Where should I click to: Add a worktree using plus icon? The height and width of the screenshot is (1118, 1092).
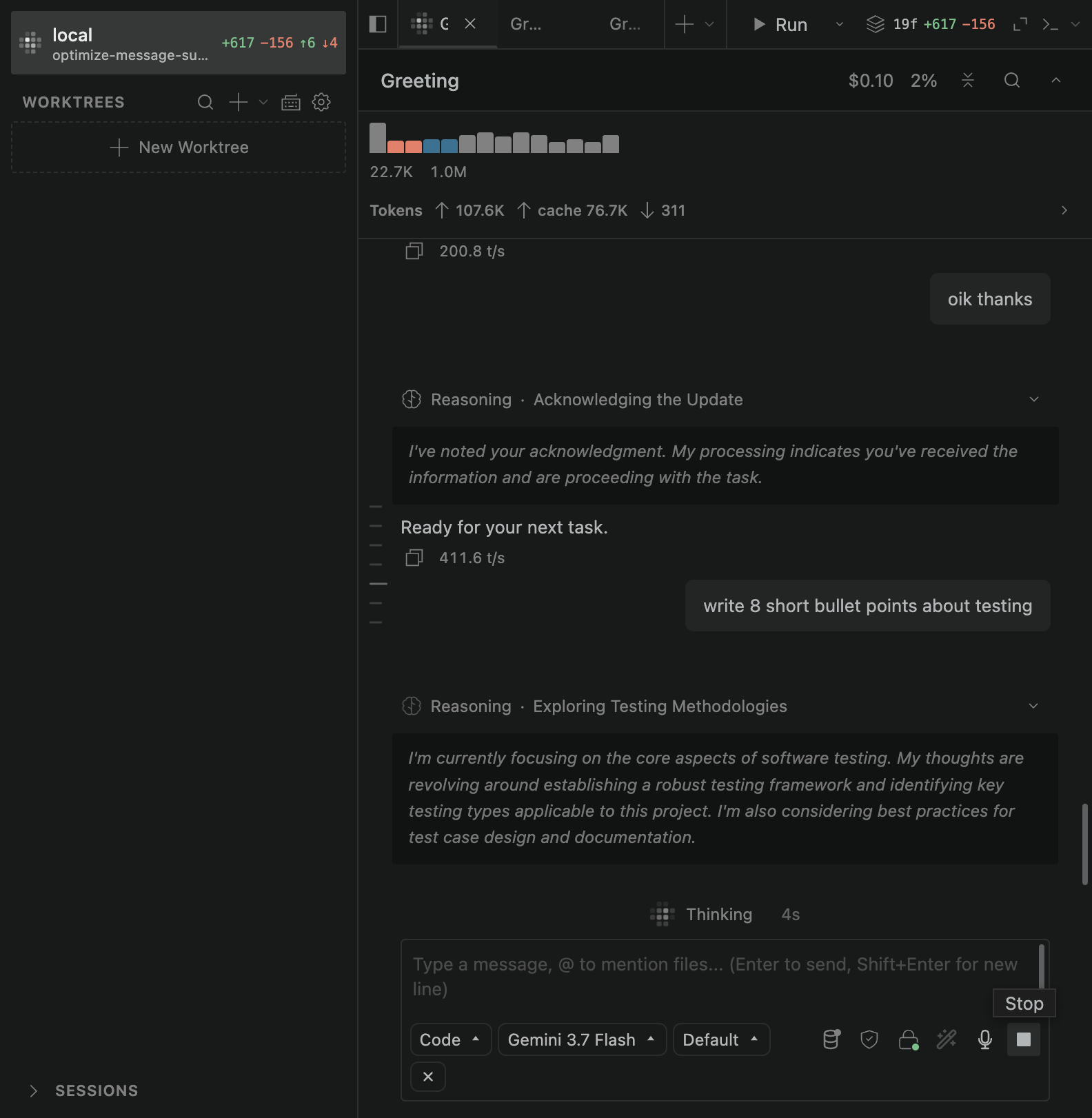click(239, 102)
